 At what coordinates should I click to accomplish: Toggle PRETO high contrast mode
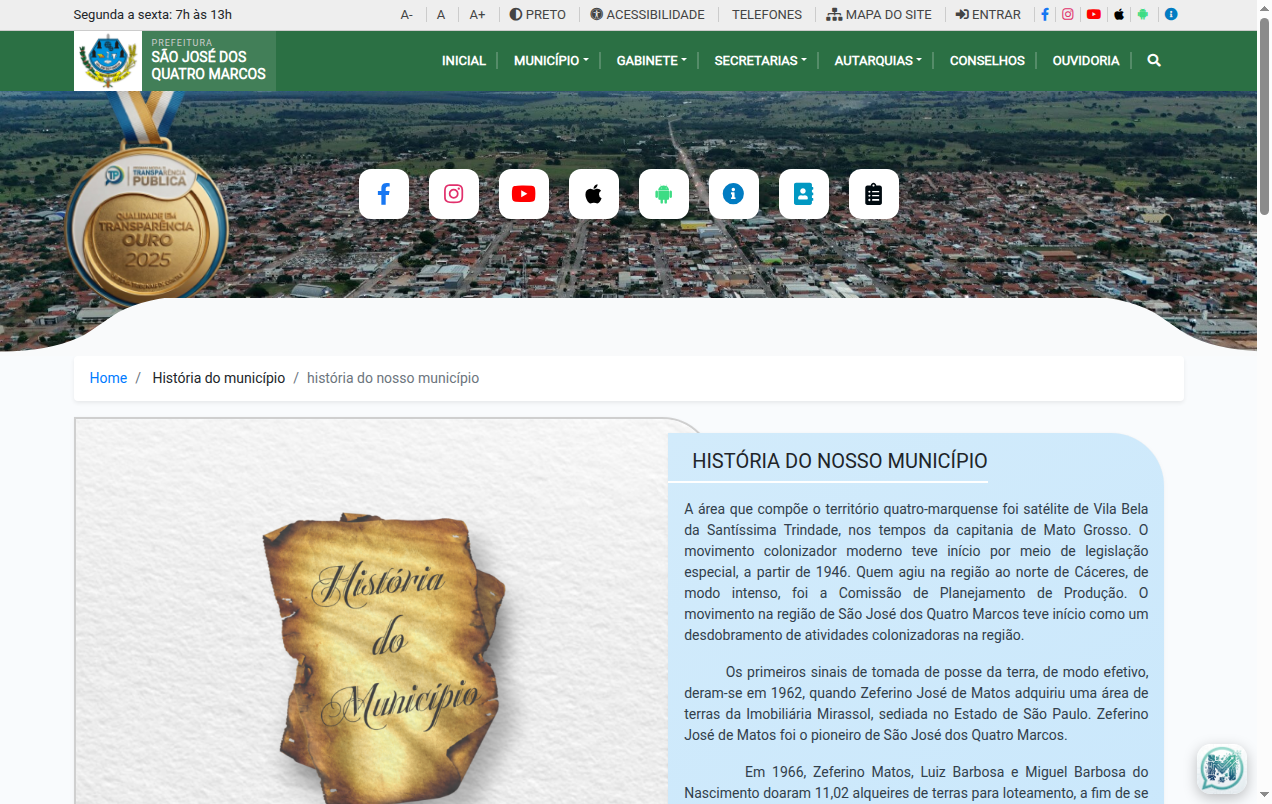tap(538, 15)
